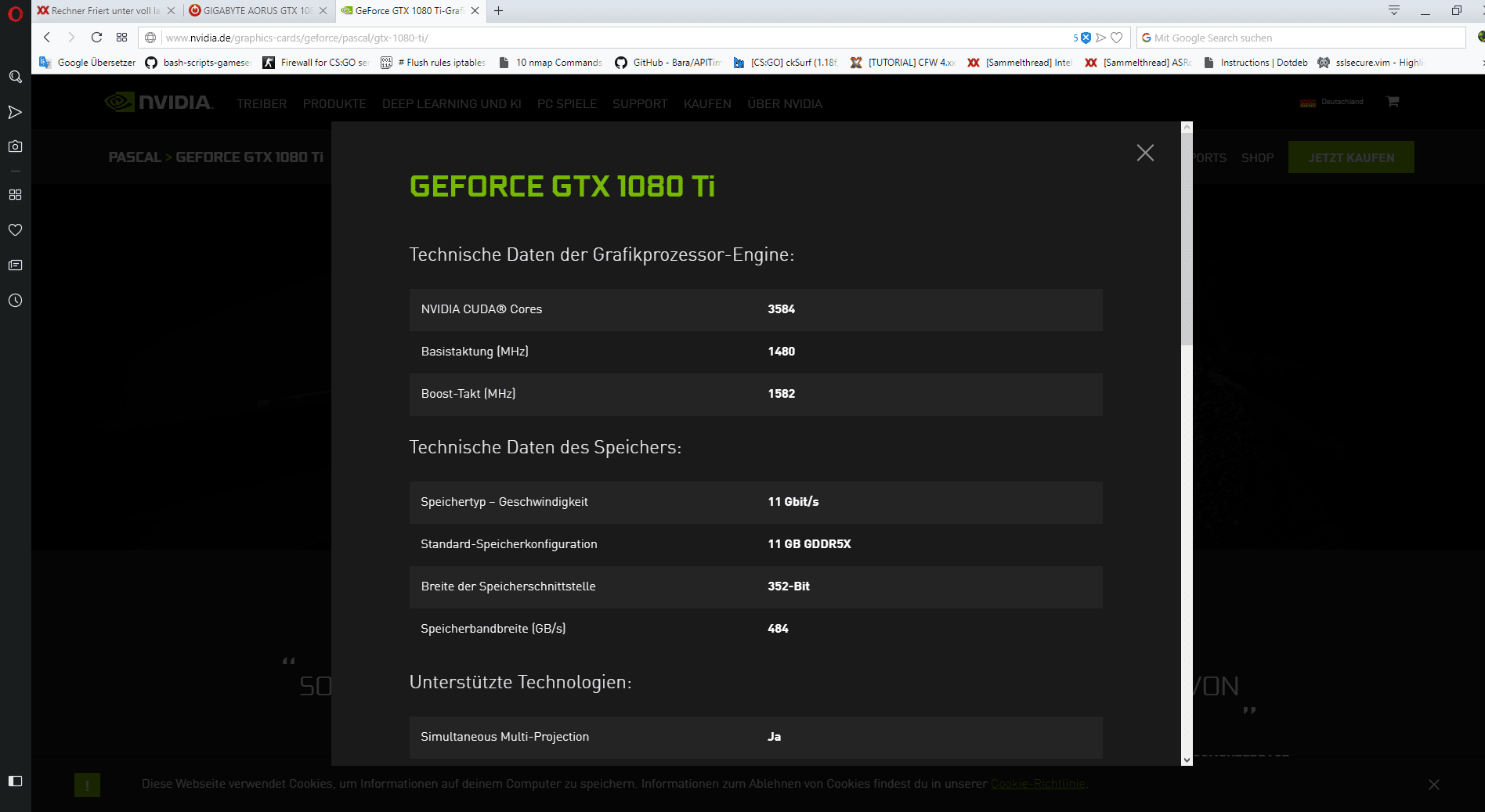Open the tab menu icon in title bar

click(x=1394, y=10)
